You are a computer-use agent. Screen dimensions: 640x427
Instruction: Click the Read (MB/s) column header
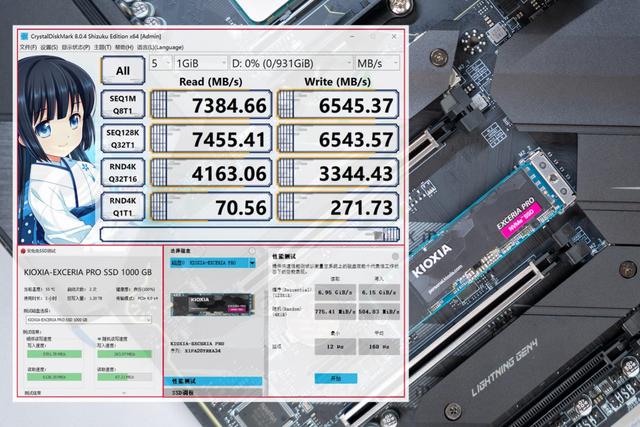tap(211, 82)
